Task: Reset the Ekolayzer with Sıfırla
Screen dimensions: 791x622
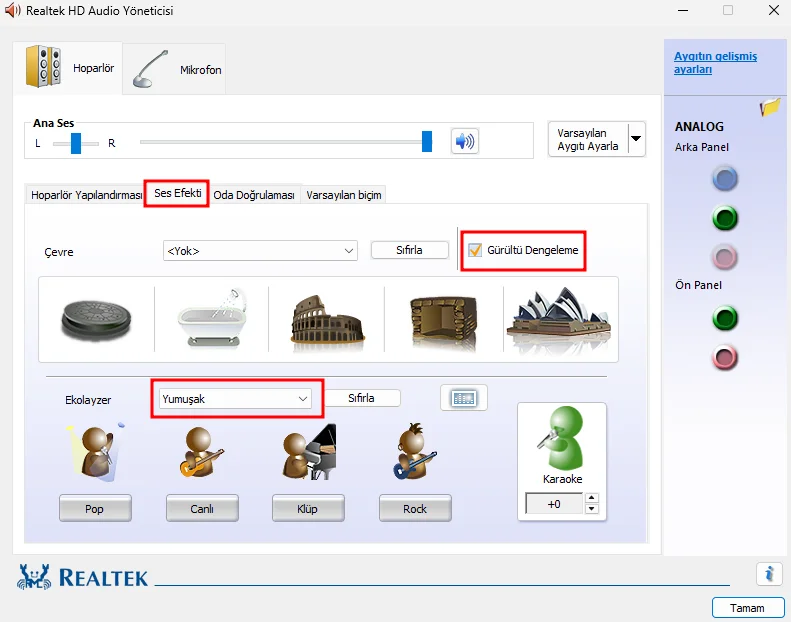Action: click(362, 398)
